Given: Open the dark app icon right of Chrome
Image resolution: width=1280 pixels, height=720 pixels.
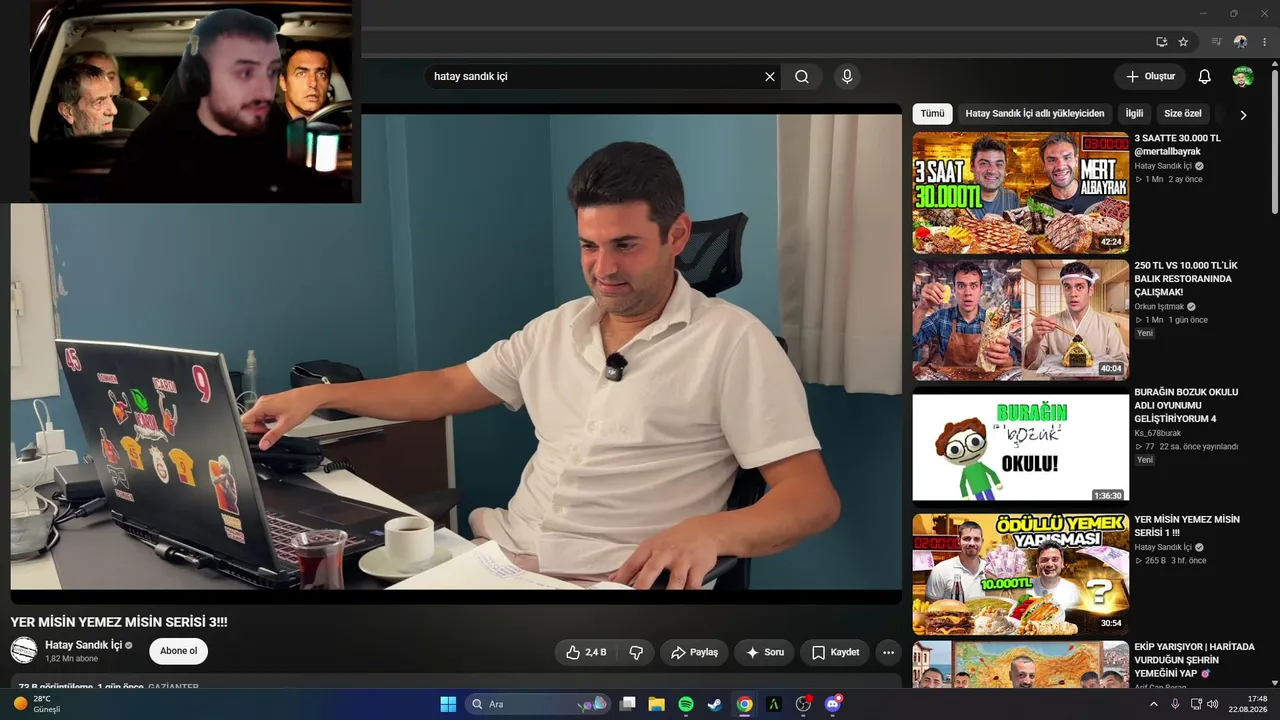Looking at the screenshot, I should [773, 704].
